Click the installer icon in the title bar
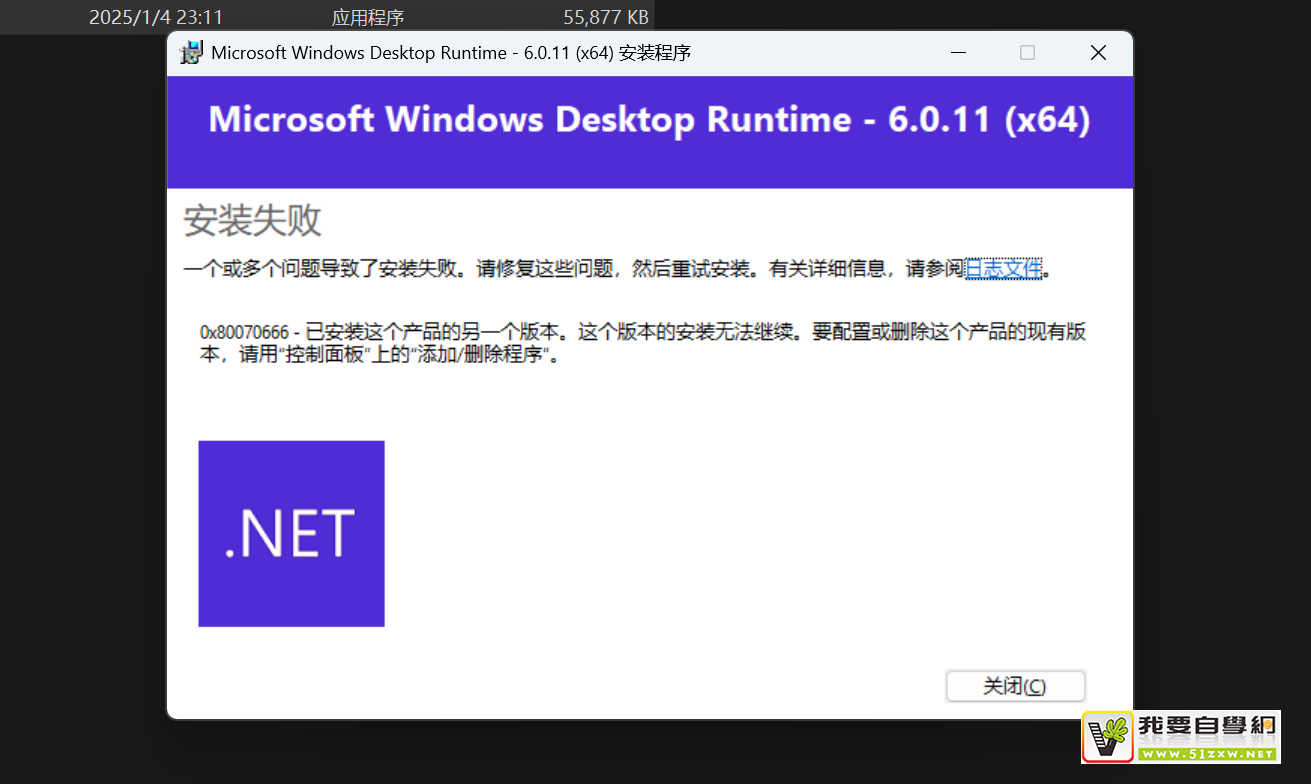This screenshot has width=1311, height=784. 190,53
